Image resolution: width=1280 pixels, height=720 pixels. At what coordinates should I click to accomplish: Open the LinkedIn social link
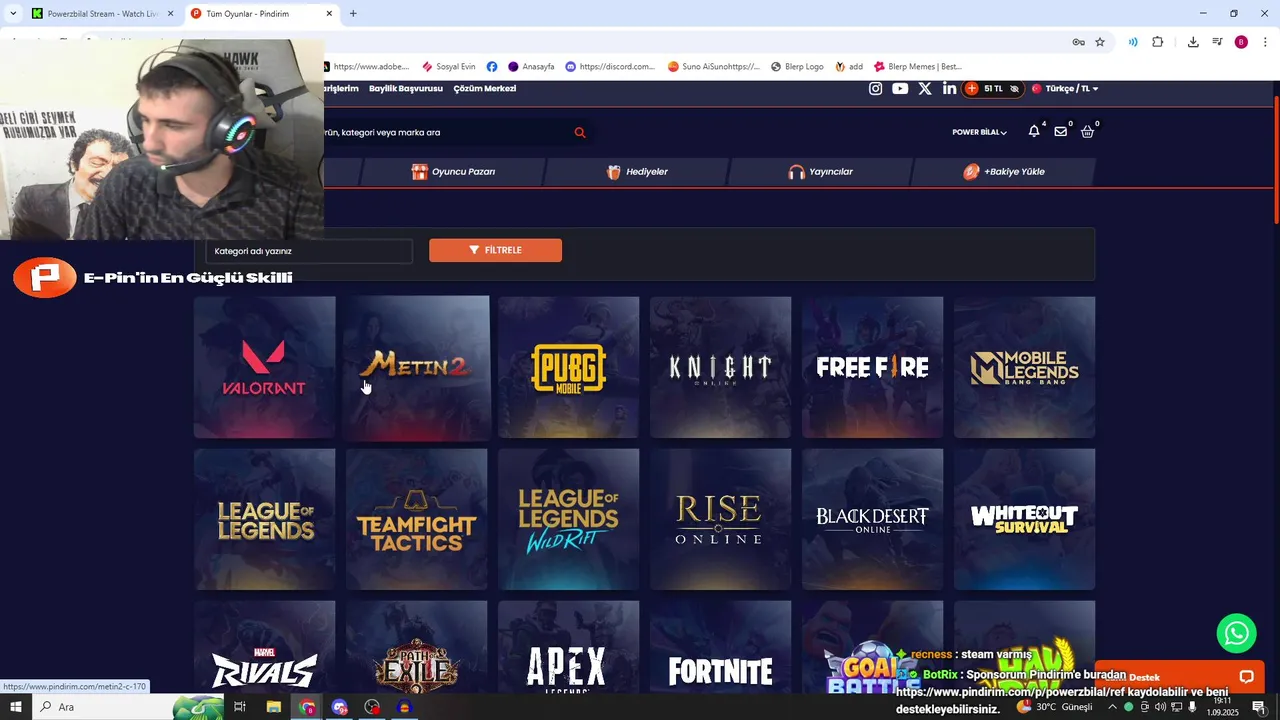point(949,89)
